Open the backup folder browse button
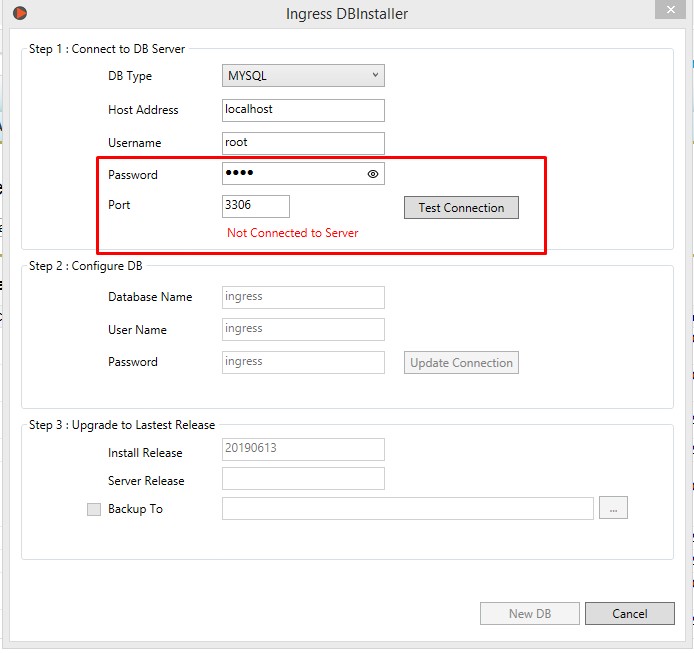 click(613, 508)
